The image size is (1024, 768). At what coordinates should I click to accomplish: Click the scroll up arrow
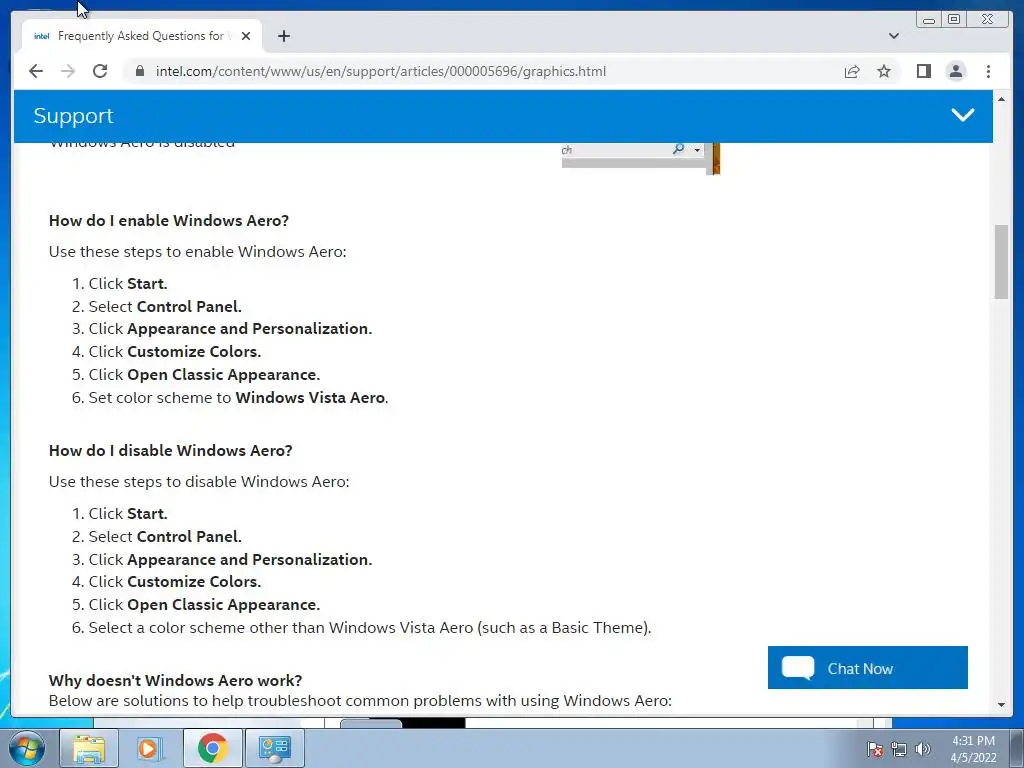(x=1001, y=99)
